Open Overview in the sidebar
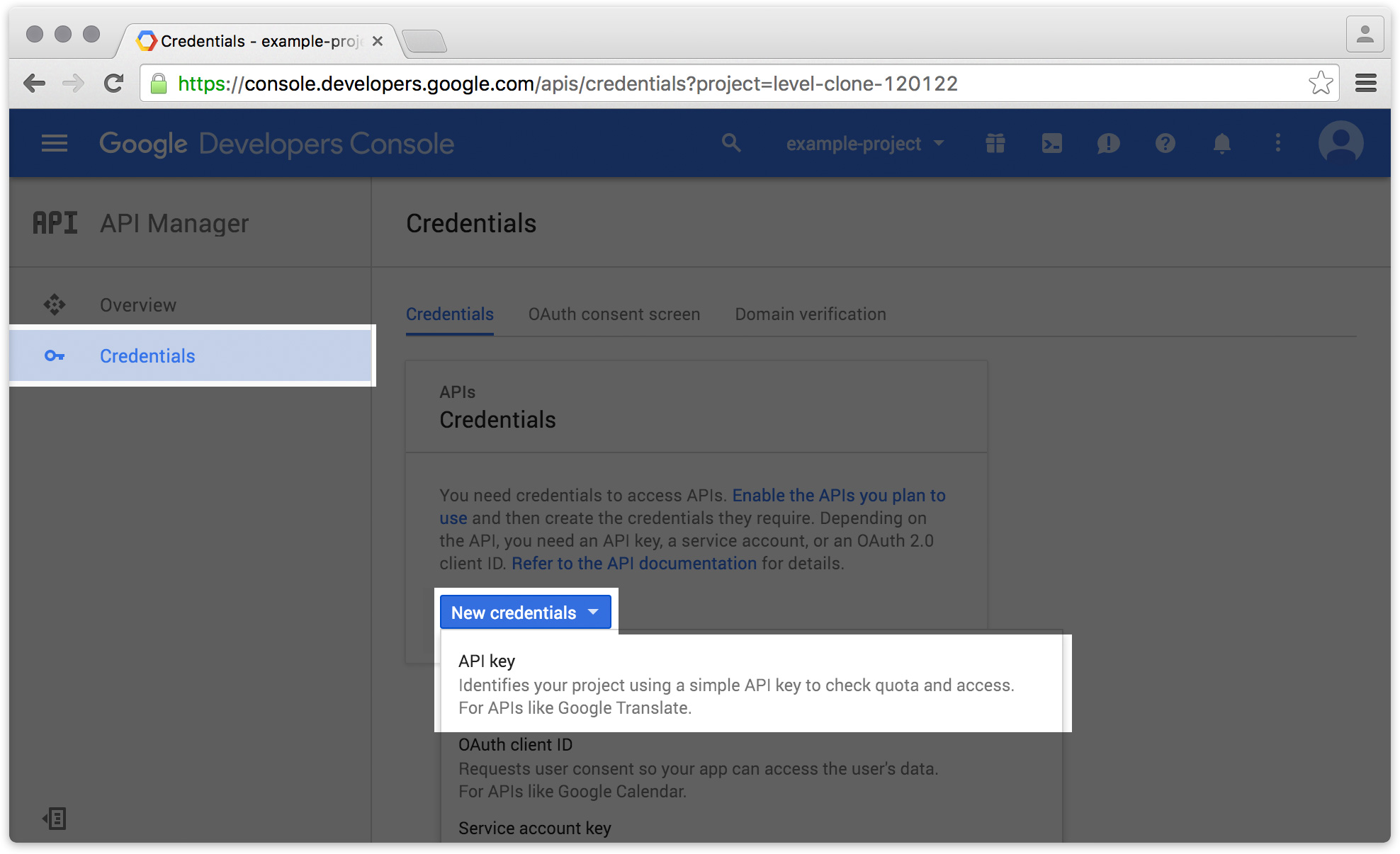 tap(138, 305)
